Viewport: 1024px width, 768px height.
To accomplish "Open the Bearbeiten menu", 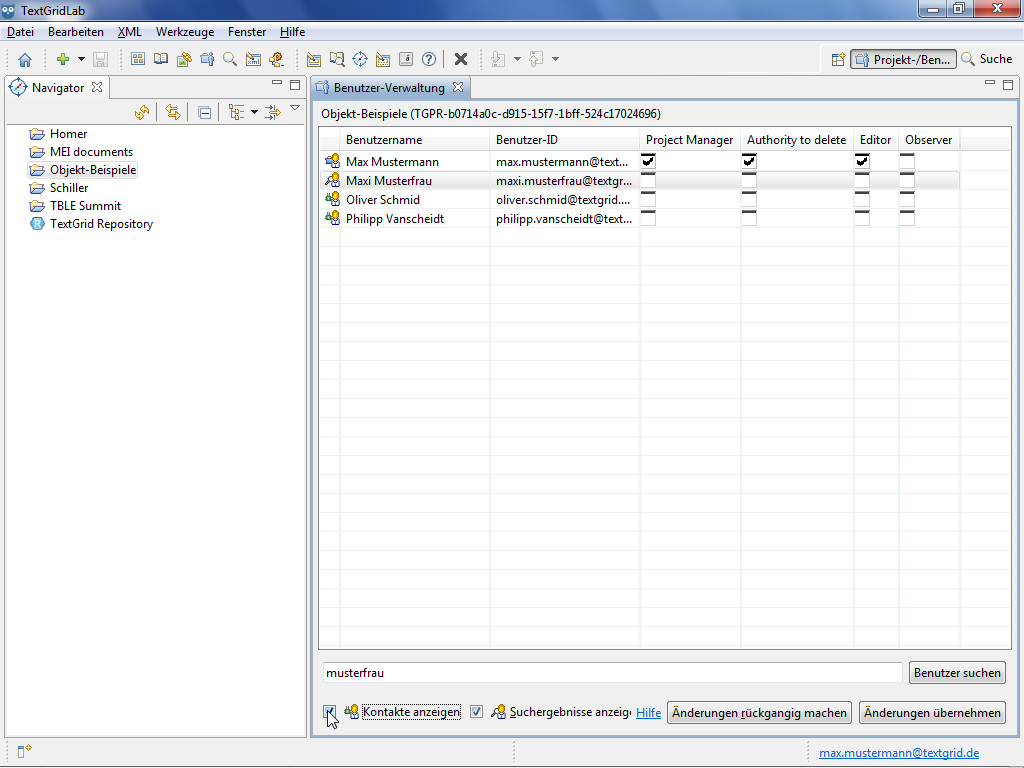I will tap(76, 32).
